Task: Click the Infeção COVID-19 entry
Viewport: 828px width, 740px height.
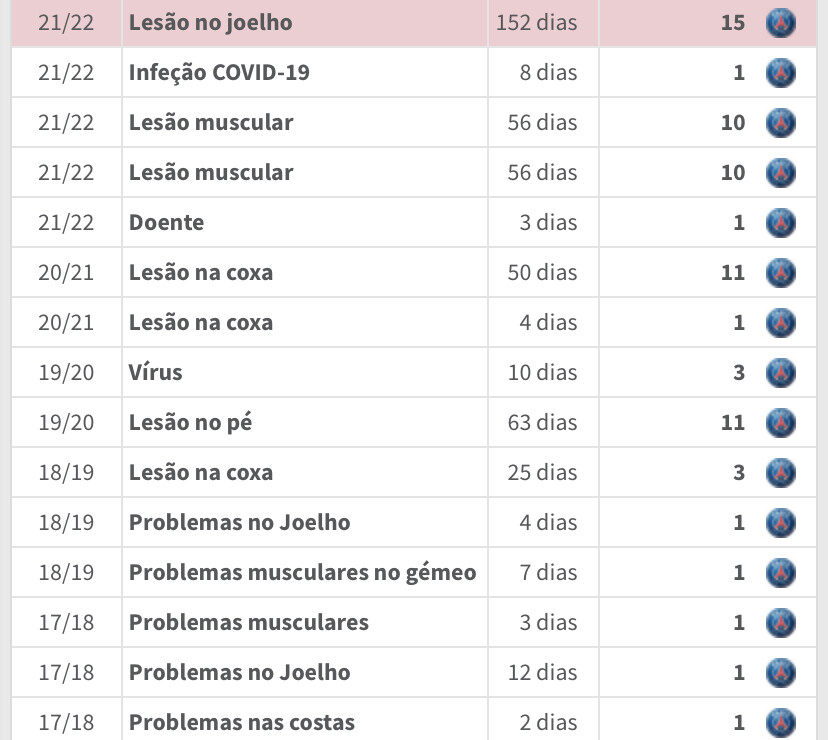Action: point(219,72)
